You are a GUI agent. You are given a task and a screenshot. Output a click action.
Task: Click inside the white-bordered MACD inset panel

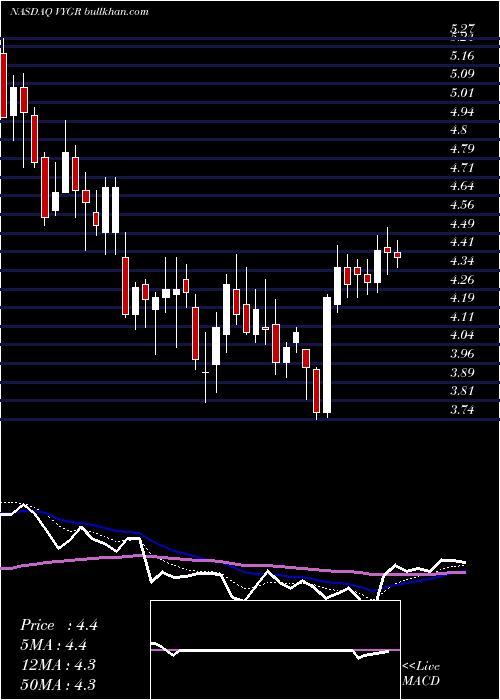pos(275,650)
